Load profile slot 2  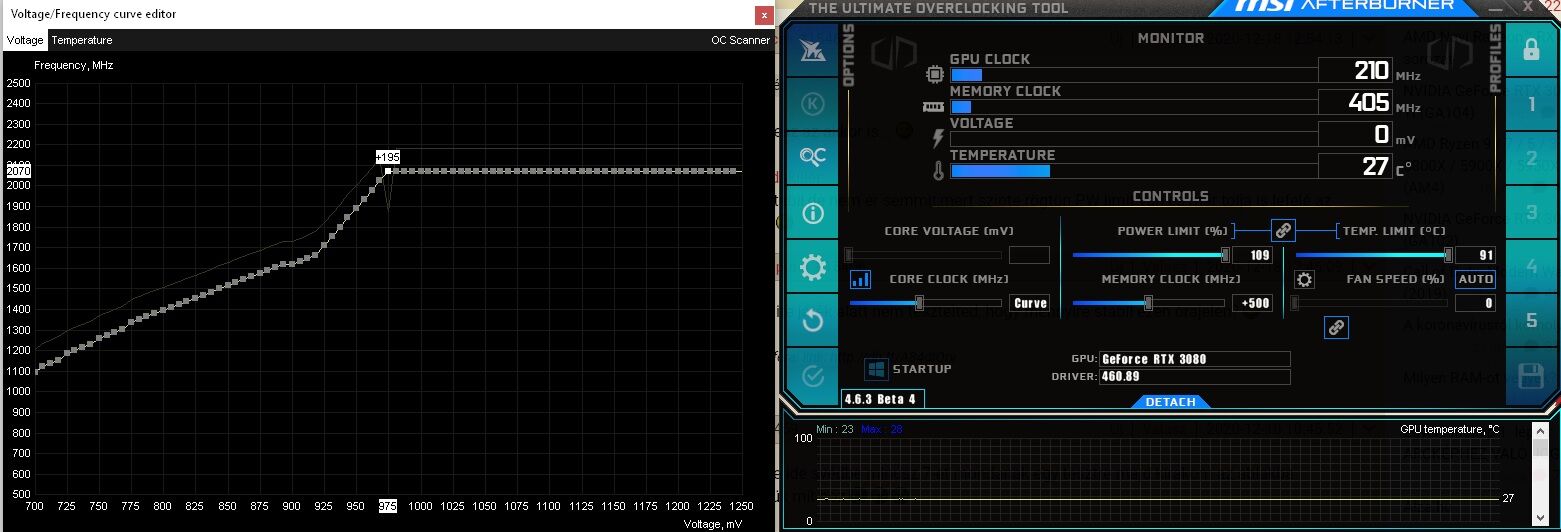(x=1531, y=158)
